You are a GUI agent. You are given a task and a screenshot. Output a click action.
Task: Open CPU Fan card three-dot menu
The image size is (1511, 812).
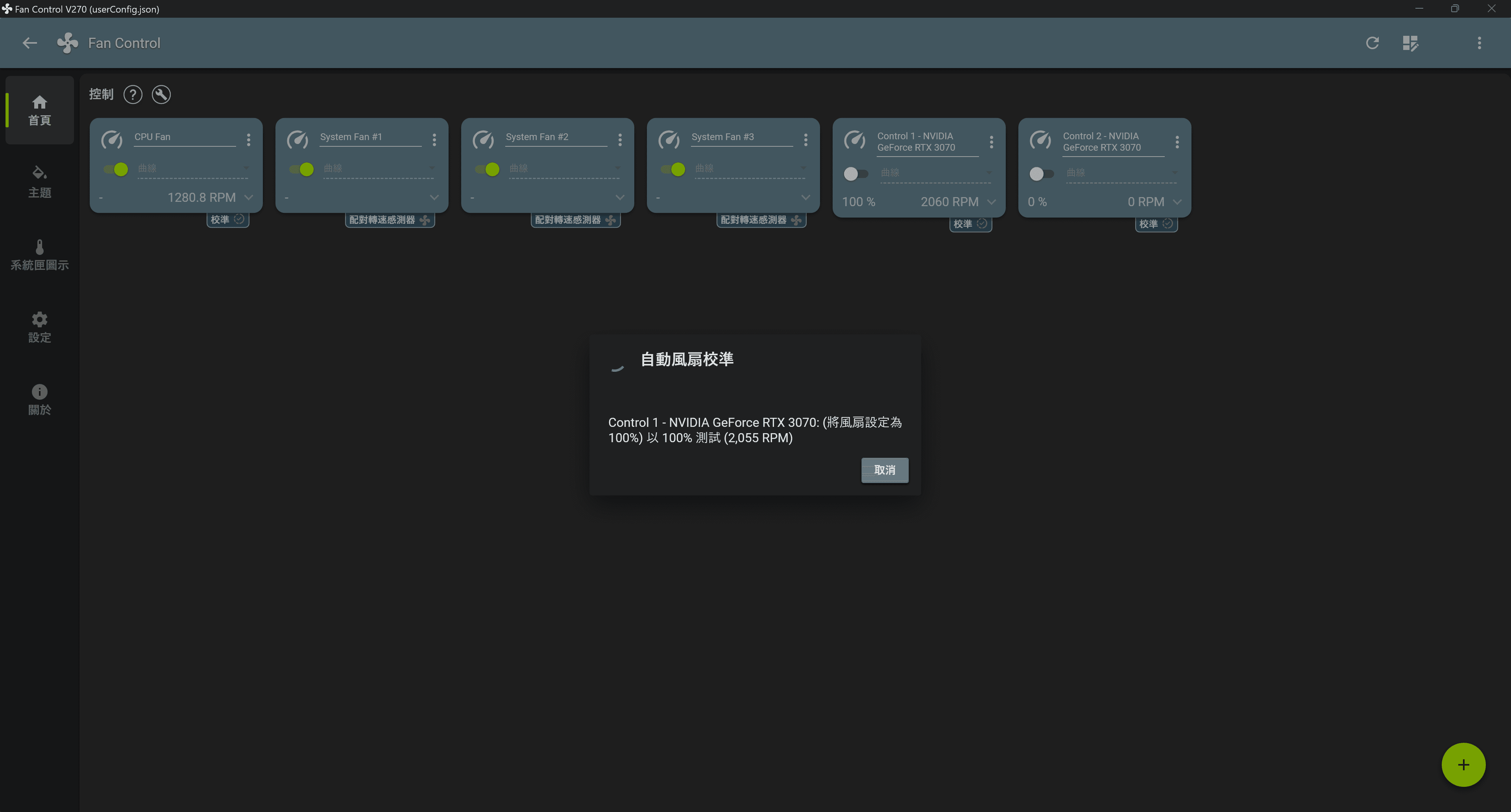249,140
